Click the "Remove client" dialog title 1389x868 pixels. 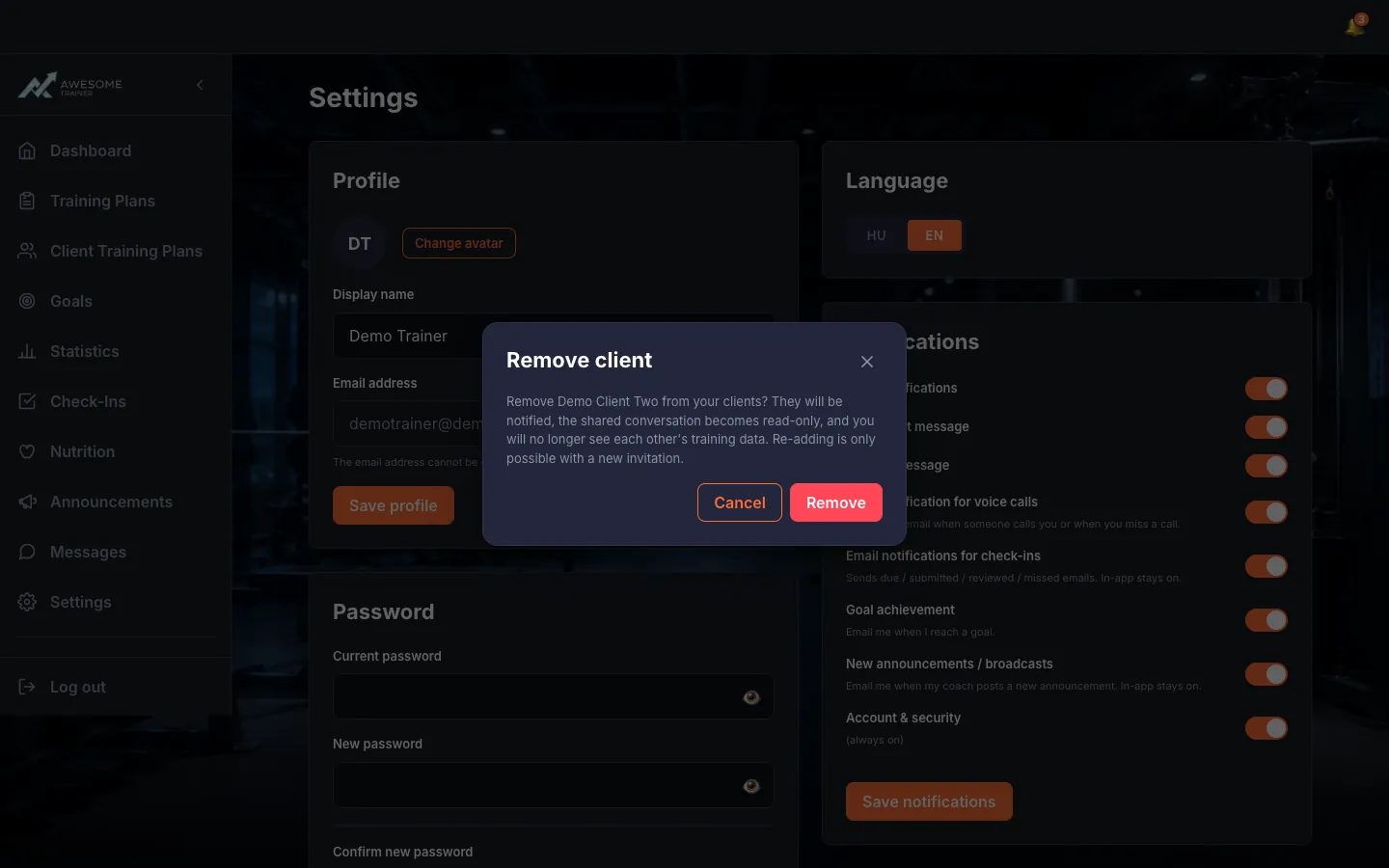[579, 360]
